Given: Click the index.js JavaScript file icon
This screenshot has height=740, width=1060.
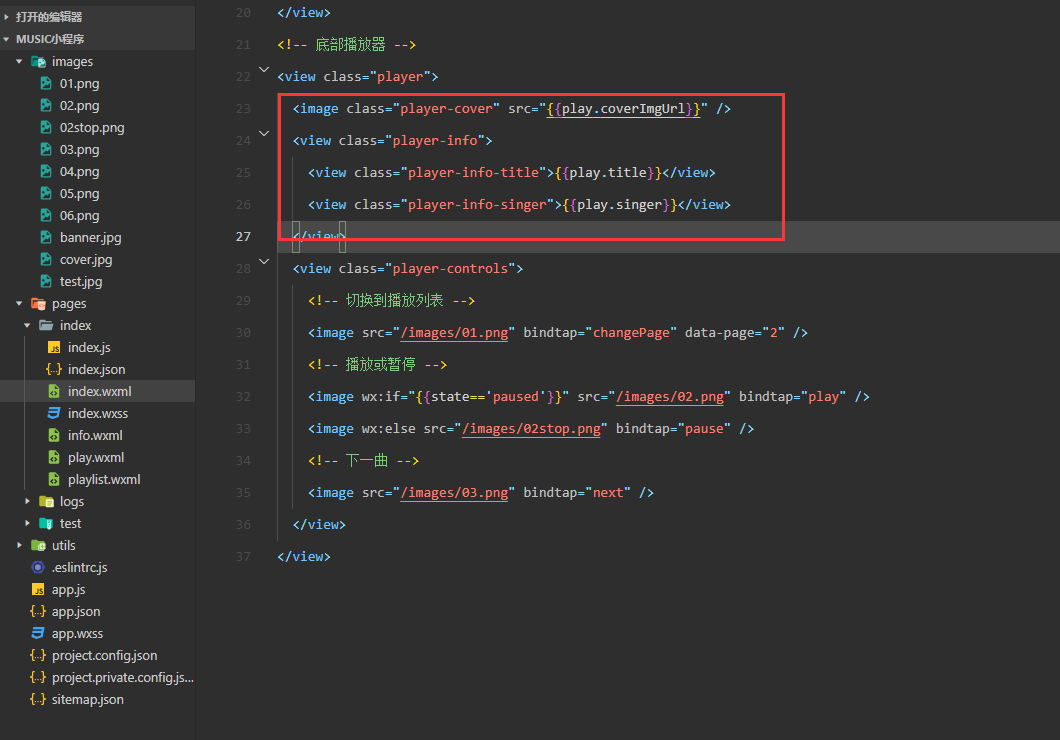Looking at the screenshot, I should (54, 348).
